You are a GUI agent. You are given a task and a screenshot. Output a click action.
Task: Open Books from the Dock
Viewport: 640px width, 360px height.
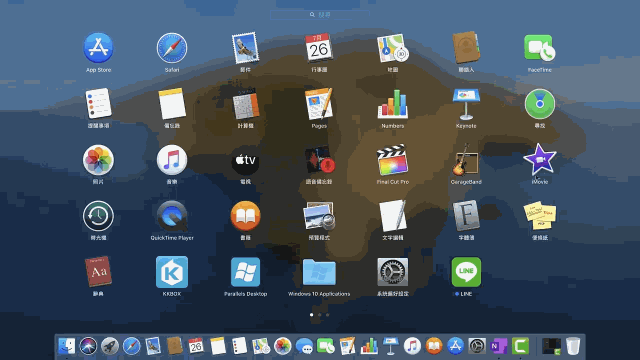click(x=434, y=346)
